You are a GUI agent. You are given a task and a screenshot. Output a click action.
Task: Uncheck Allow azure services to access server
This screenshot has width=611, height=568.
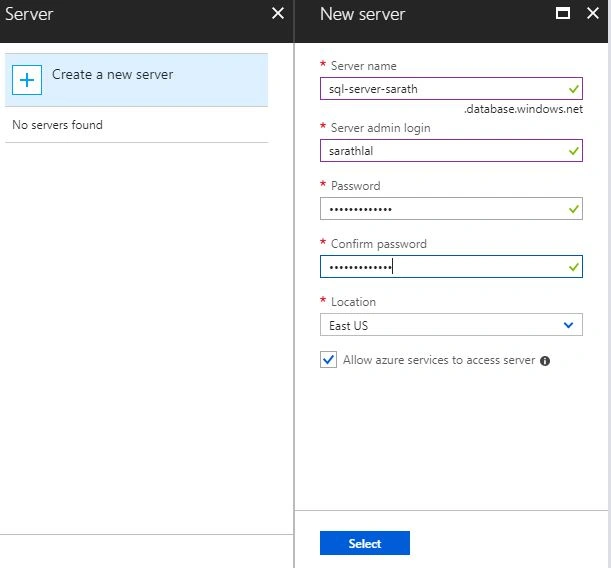click(328, 360)
